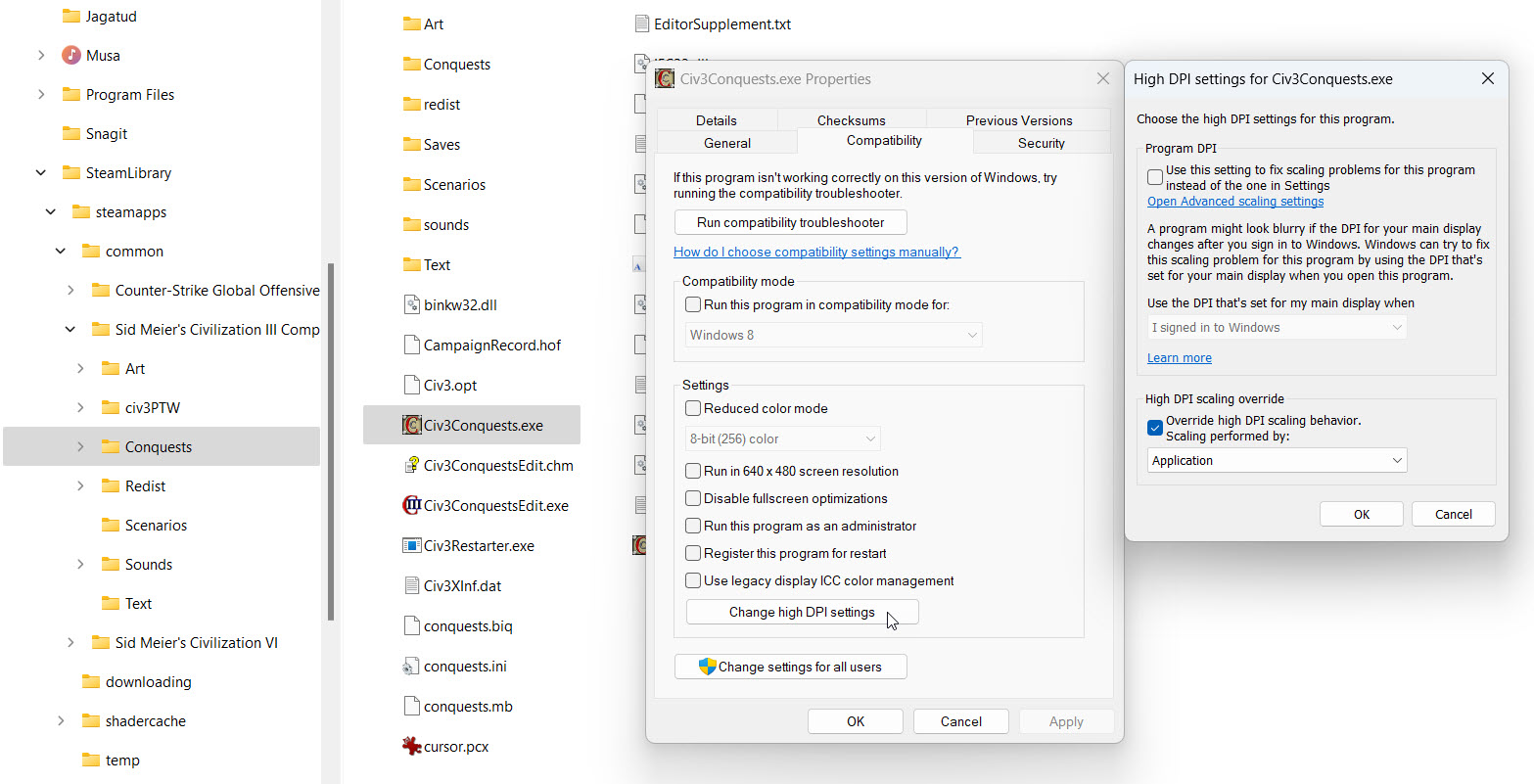Select Sid Meier's Civilization VI folder
Viewport: 1534px width, 784px height.
tap(196, 643)
